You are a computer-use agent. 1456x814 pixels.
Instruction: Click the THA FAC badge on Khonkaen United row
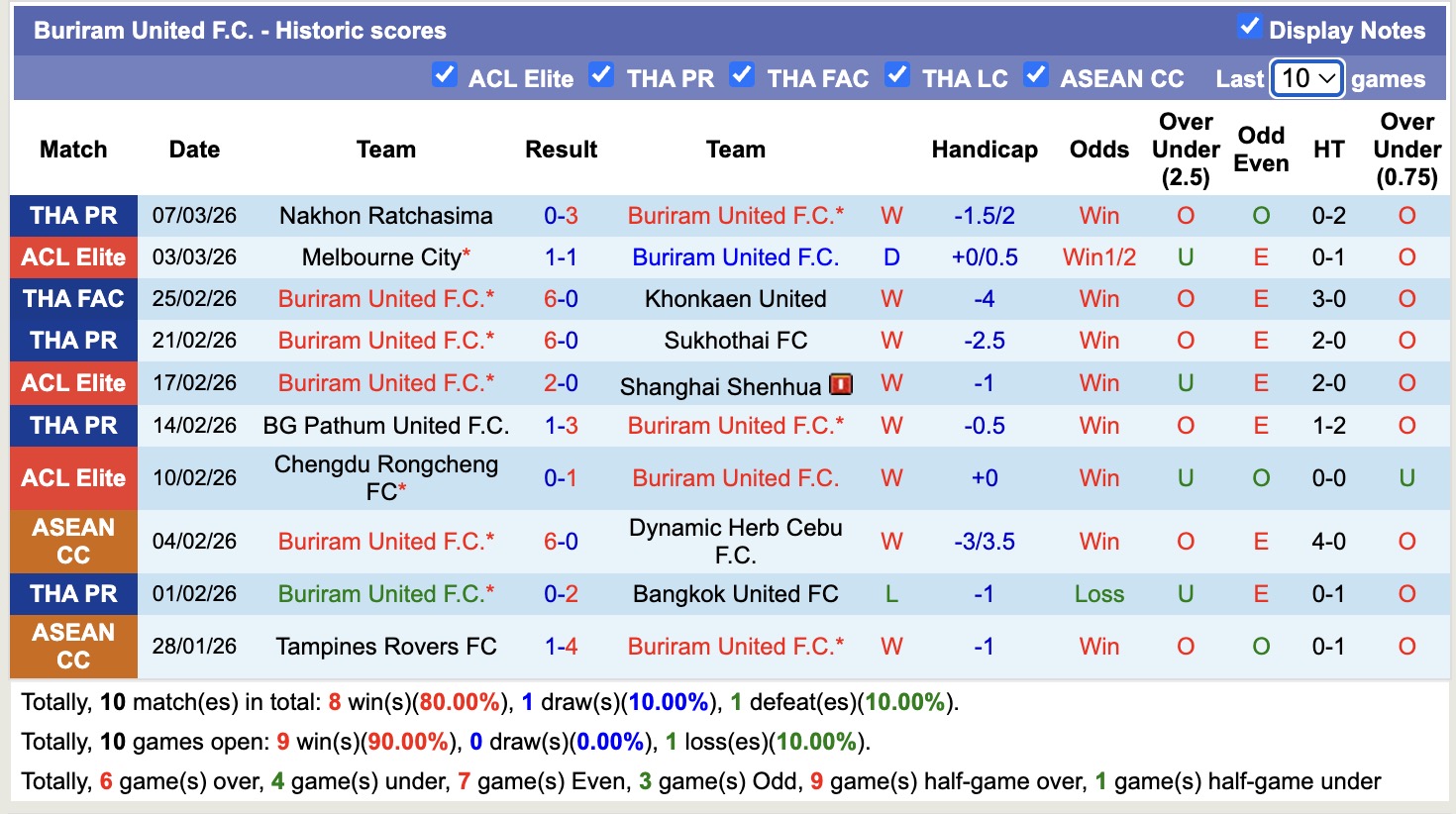73,298
